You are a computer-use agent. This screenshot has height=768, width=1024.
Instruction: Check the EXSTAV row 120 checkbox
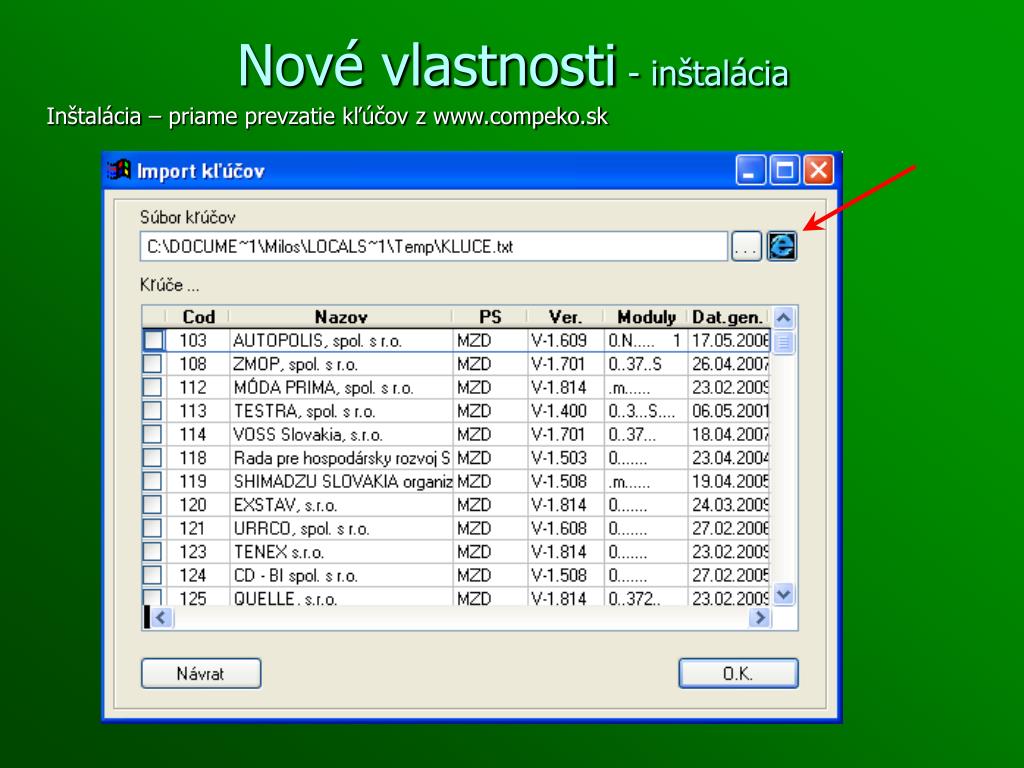[x=153, y=505]
